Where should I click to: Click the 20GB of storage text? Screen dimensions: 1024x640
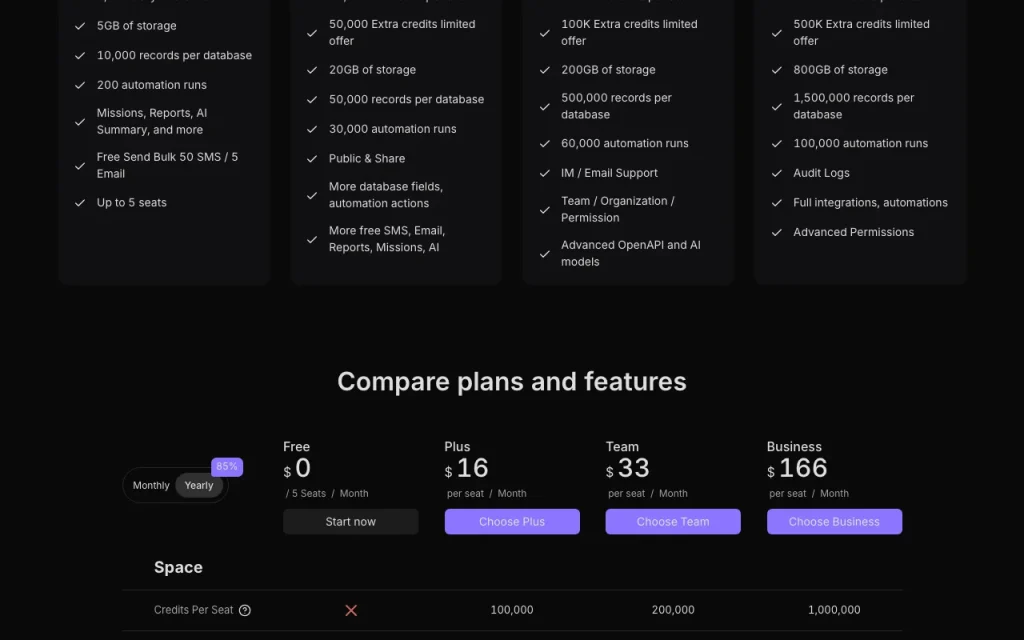pos(372,70)
